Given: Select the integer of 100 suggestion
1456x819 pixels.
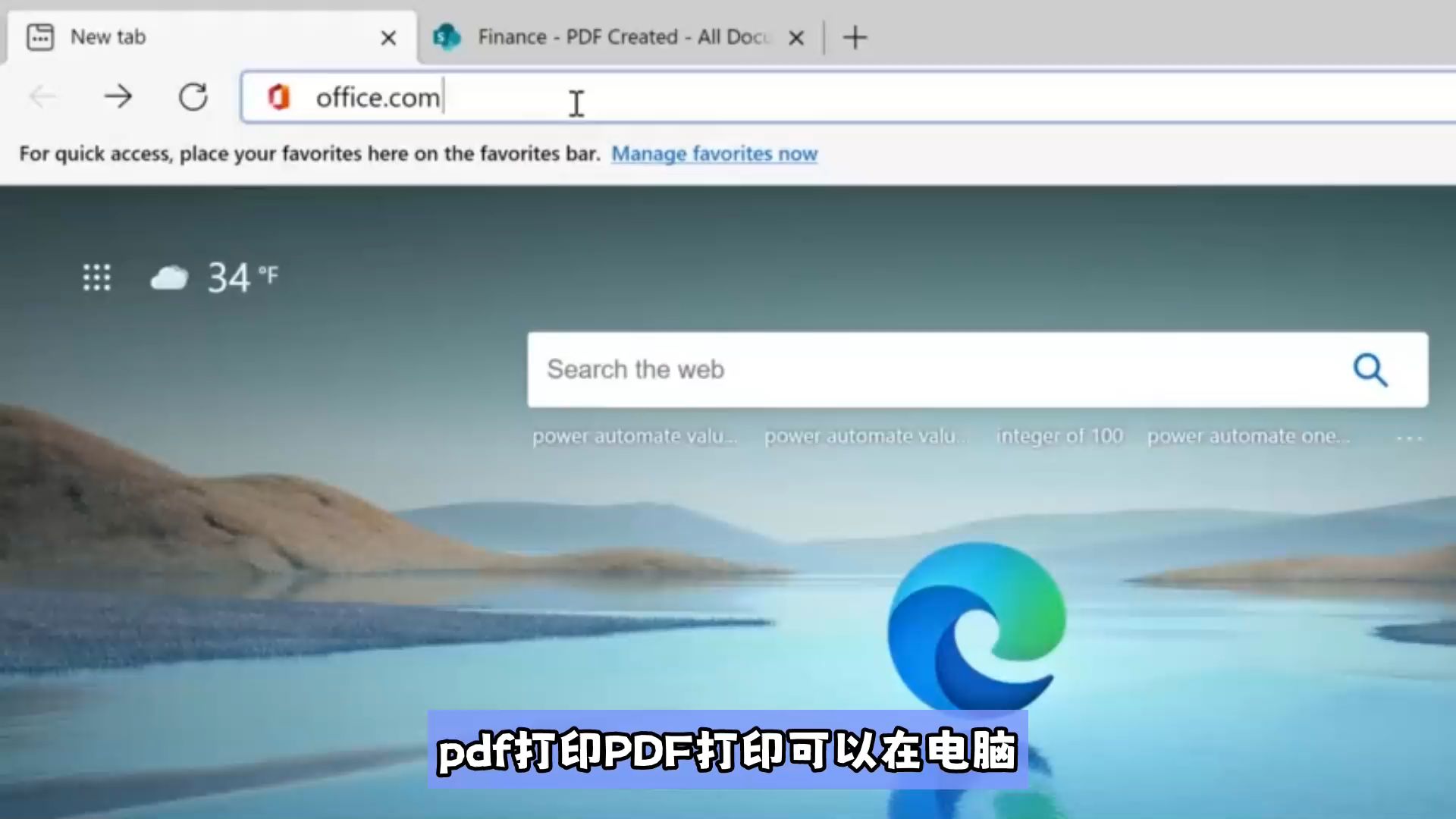Looking at the screenshot, I should 1058,436.
